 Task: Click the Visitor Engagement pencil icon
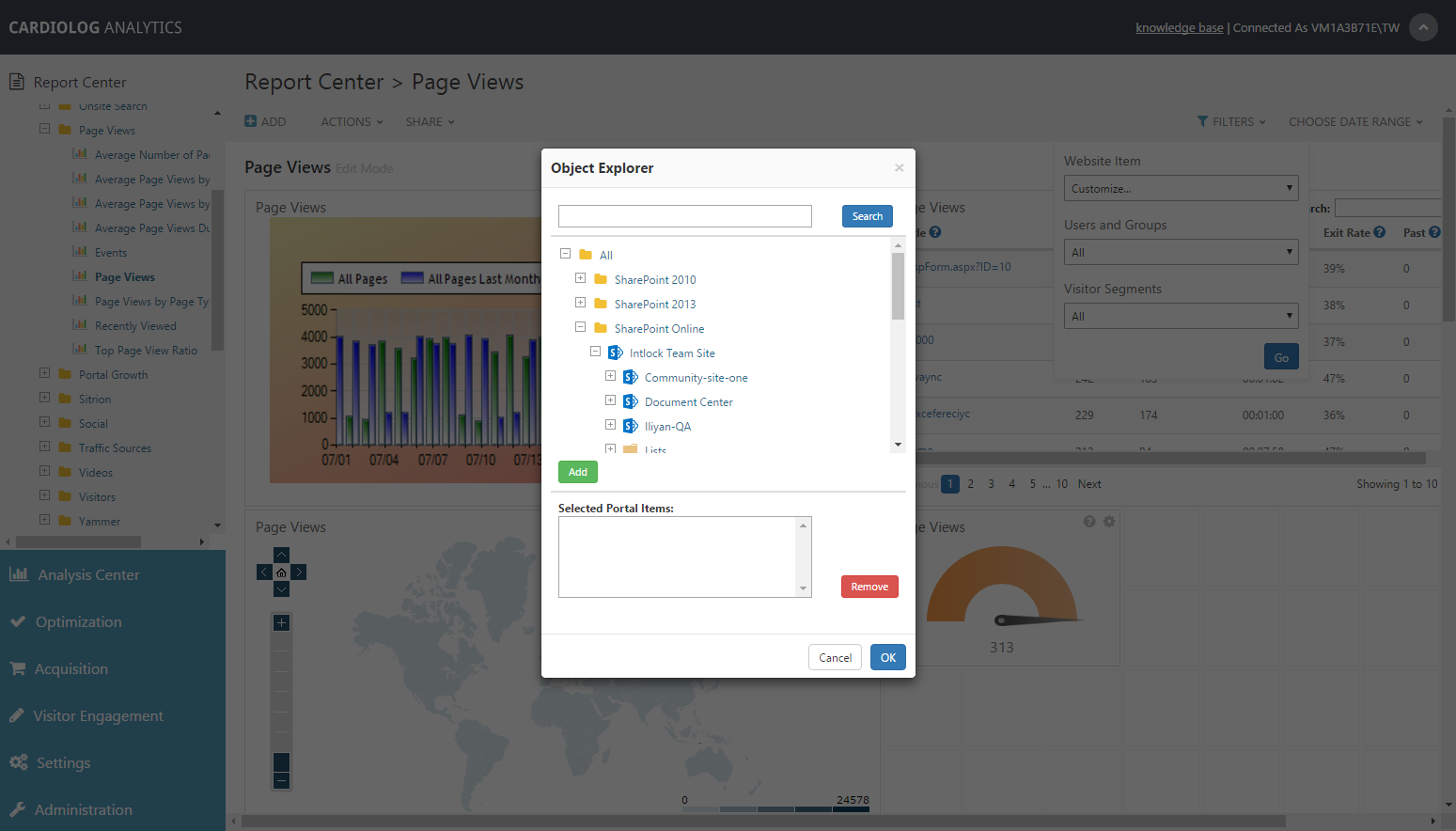click(17, 715)
